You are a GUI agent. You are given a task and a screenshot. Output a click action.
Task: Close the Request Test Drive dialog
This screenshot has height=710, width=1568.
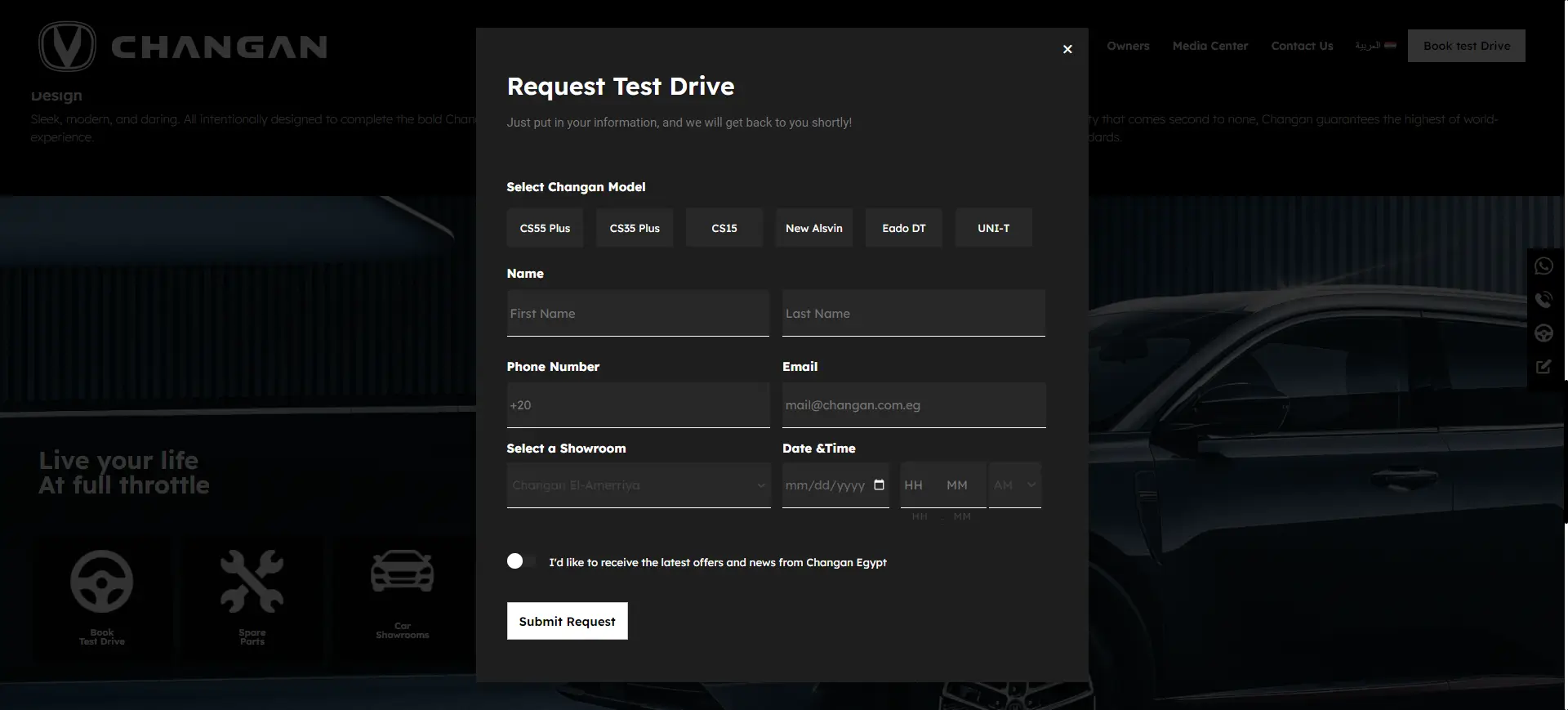click(1067, 49)
